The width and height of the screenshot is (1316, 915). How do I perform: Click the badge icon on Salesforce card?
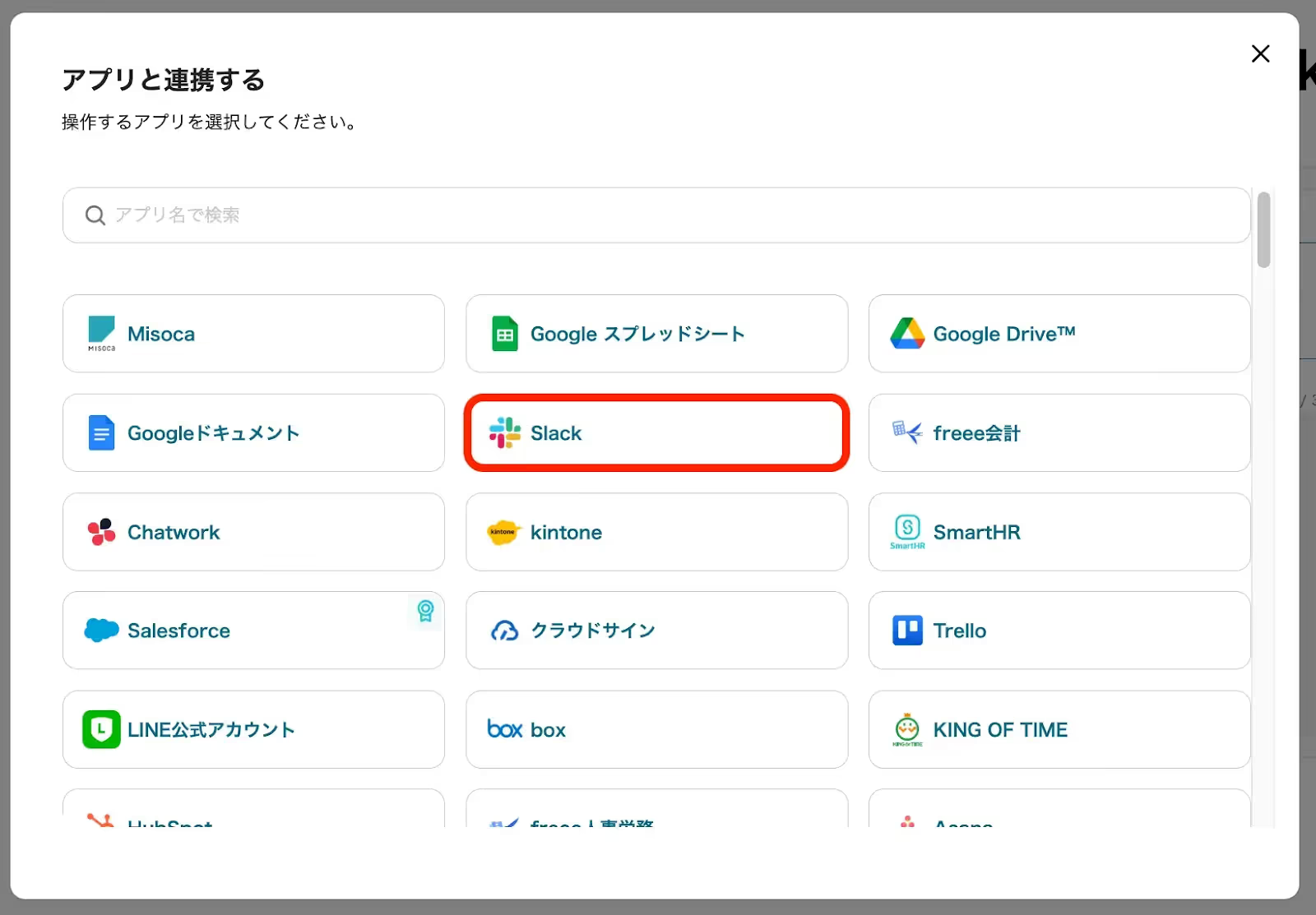[x=425, y=611]
